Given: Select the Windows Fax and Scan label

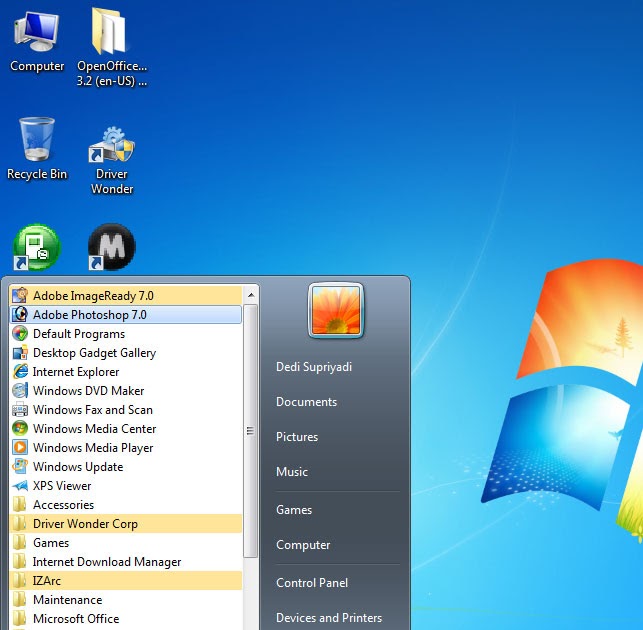Looking at the screenshot, I should pyautogui.click(x=93, y=410).
